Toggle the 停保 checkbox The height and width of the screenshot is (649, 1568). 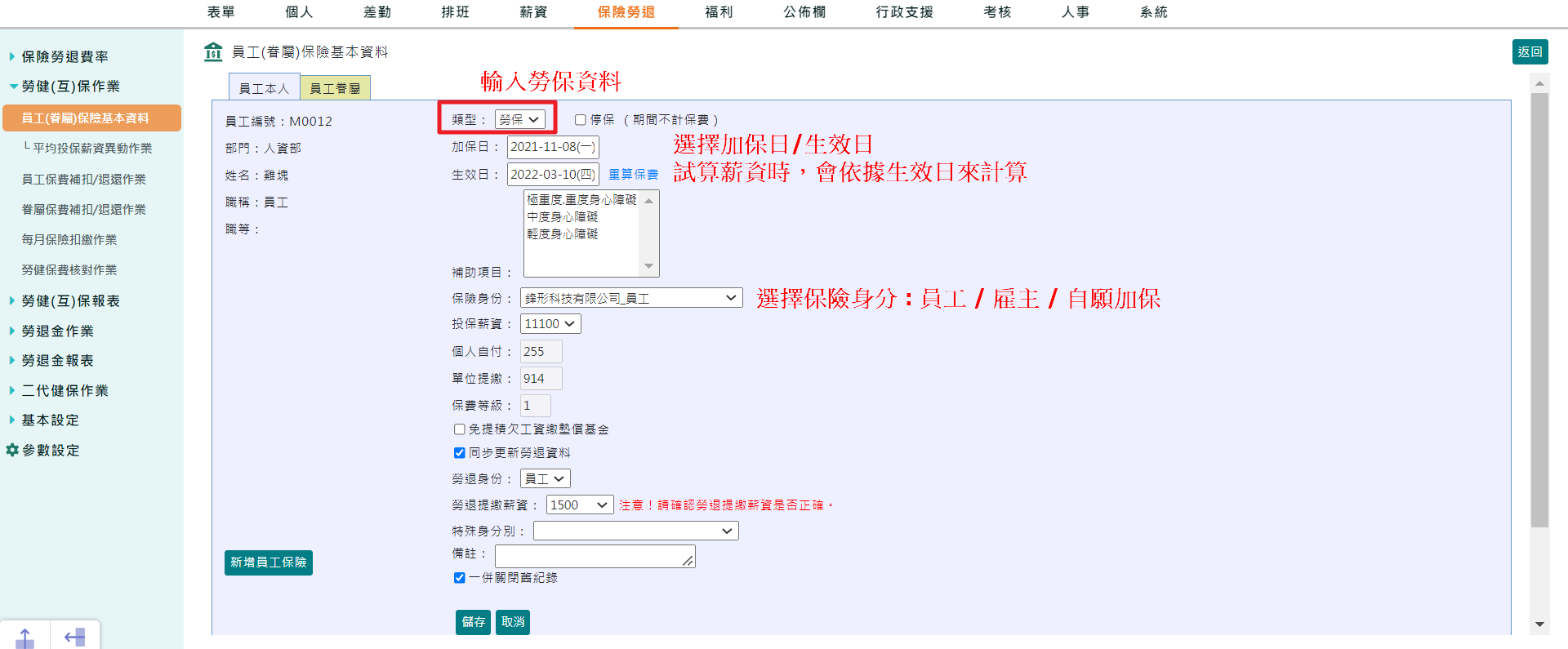tap(581, 120)
